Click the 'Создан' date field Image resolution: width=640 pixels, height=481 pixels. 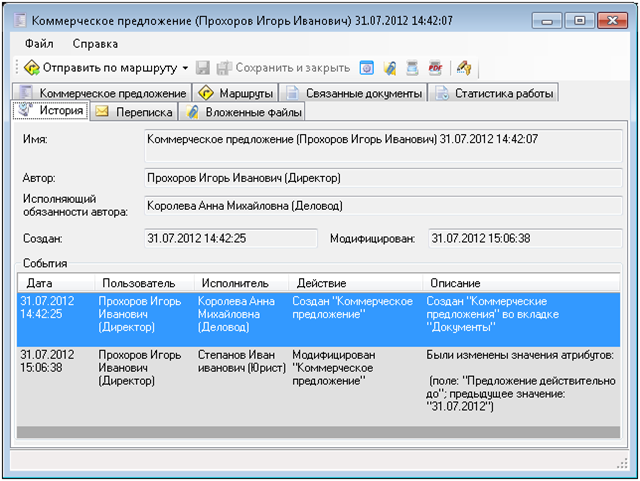click(231, 238)
